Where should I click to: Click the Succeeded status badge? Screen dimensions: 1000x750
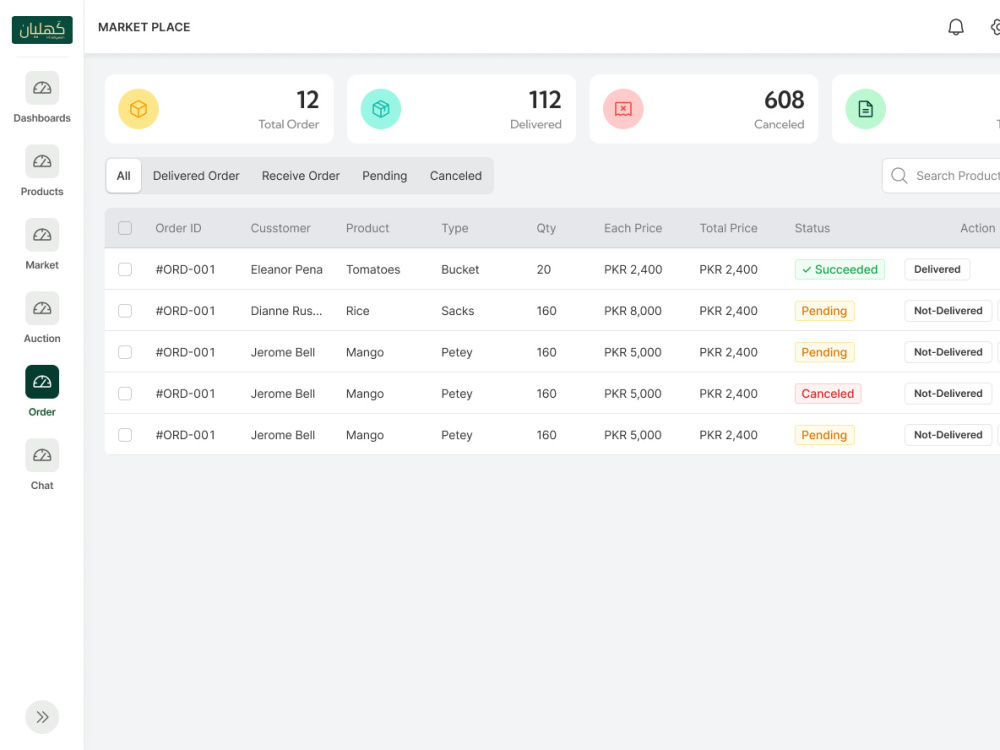[839, 269]
